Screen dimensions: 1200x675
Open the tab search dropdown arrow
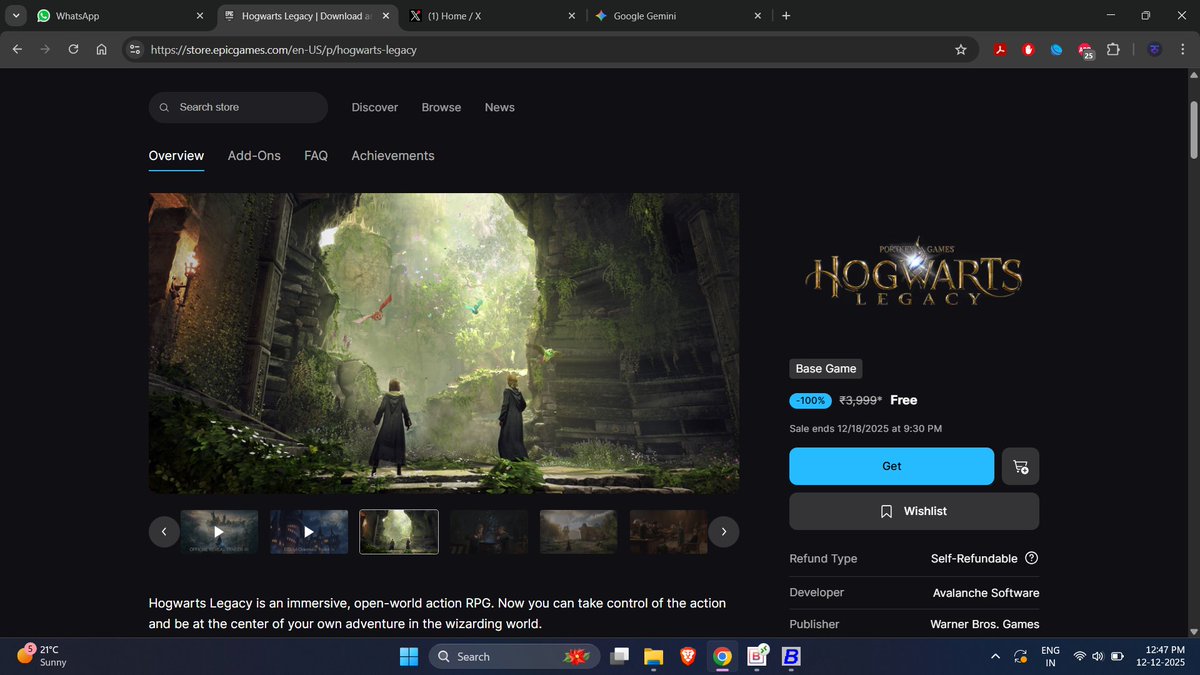(17, 16)
